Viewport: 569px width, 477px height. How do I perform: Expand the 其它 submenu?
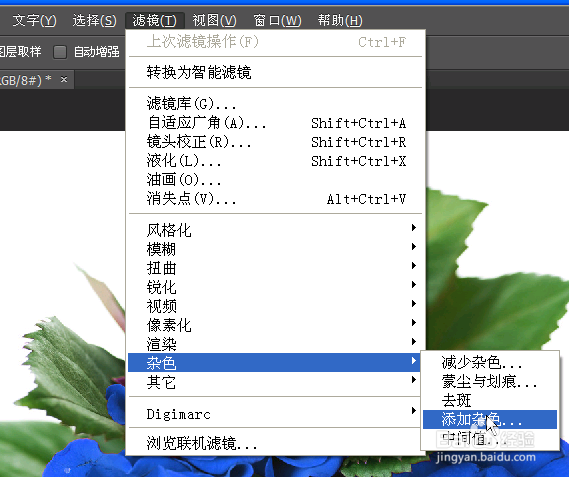(x=275, y=382)
